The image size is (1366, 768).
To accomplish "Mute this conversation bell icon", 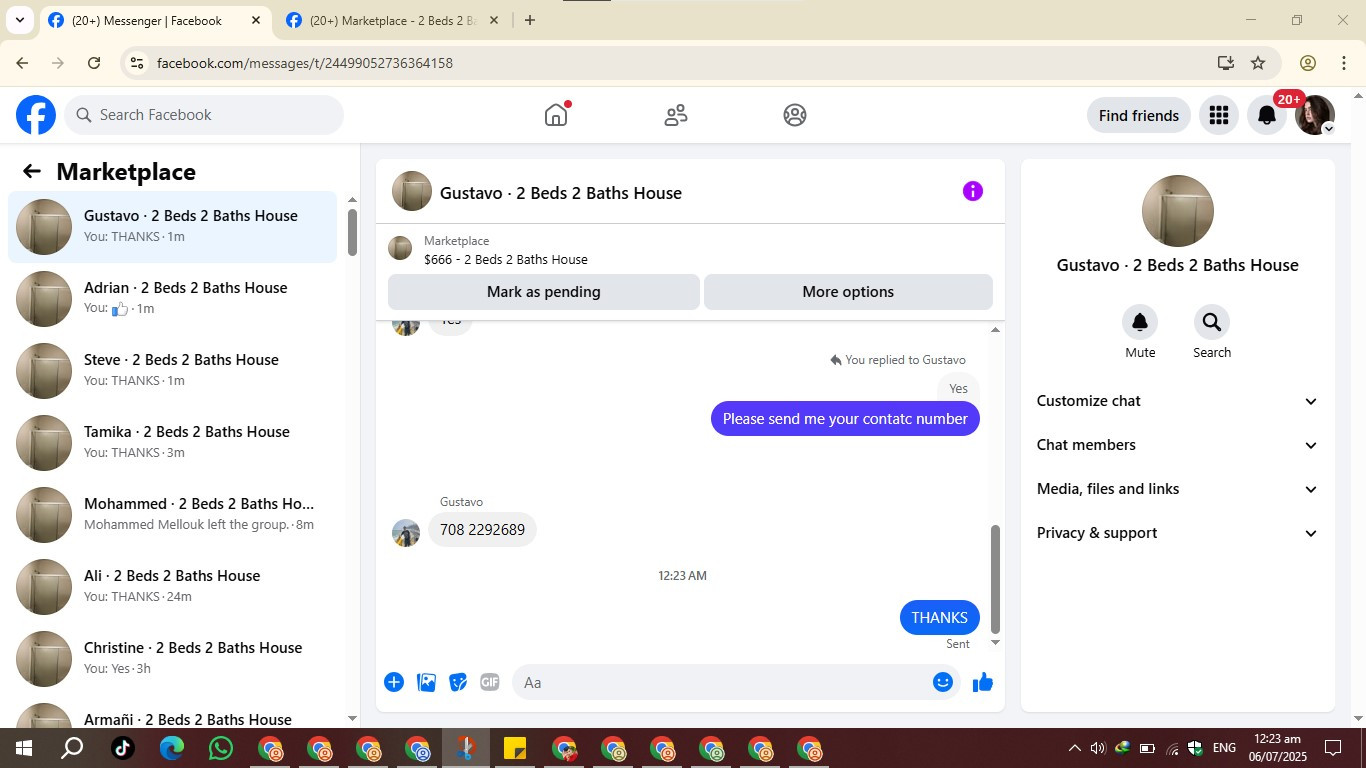I will (x=1140, y=322).
